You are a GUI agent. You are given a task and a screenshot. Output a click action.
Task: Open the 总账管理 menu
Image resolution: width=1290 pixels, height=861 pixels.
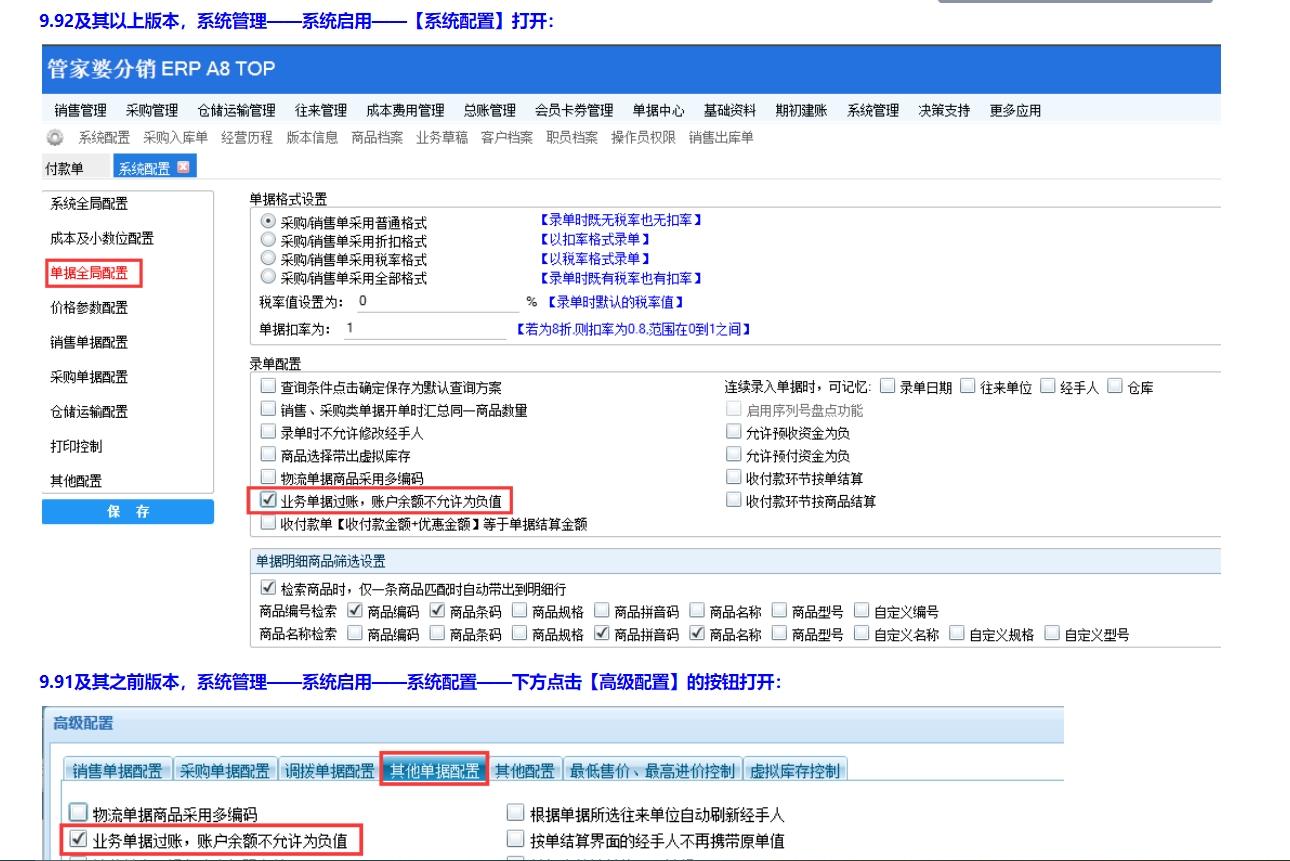[490, 111]
